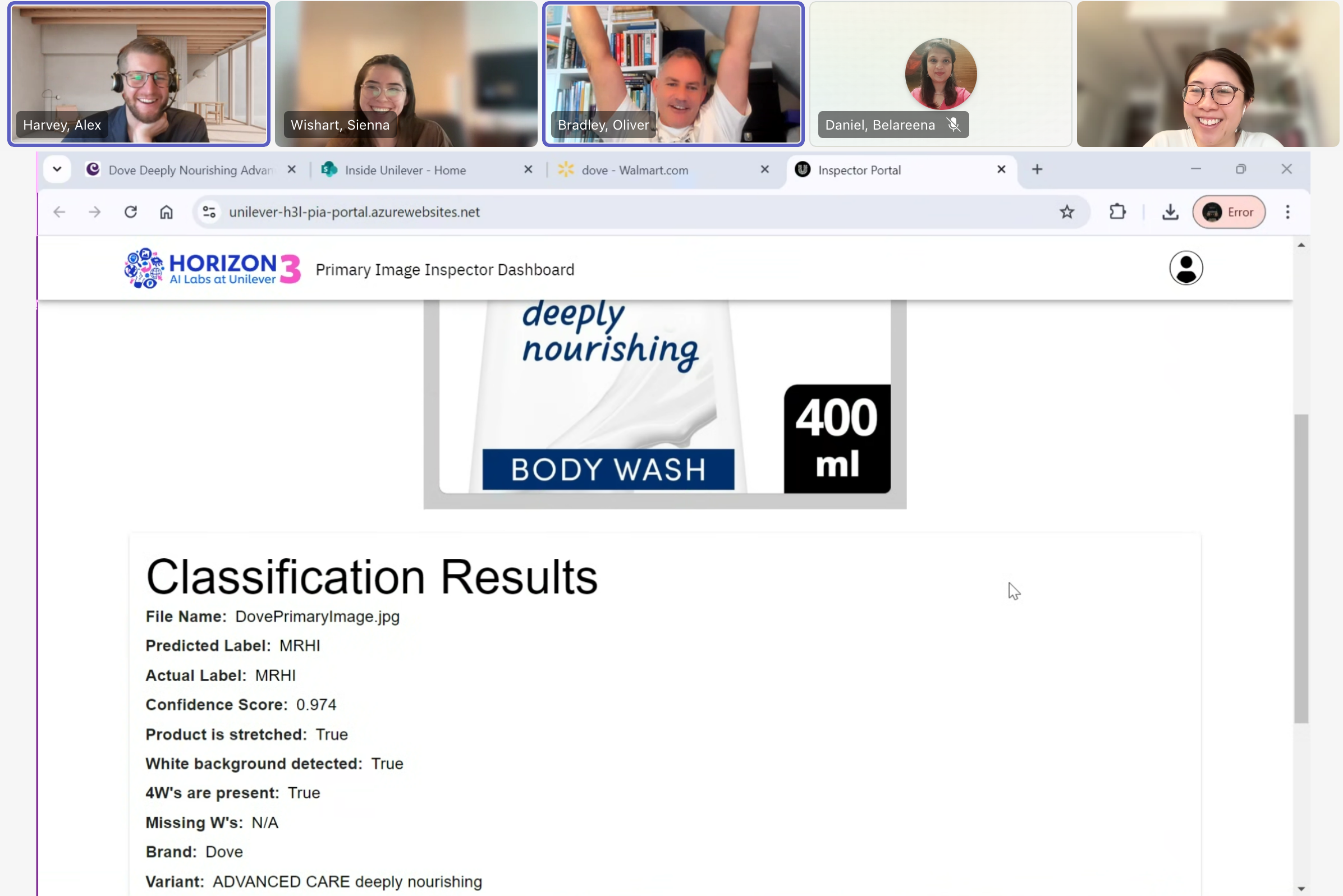Click the Predicted Label value MRHI
This screenshot has width=1343, height=896.
tap(300, 646)
